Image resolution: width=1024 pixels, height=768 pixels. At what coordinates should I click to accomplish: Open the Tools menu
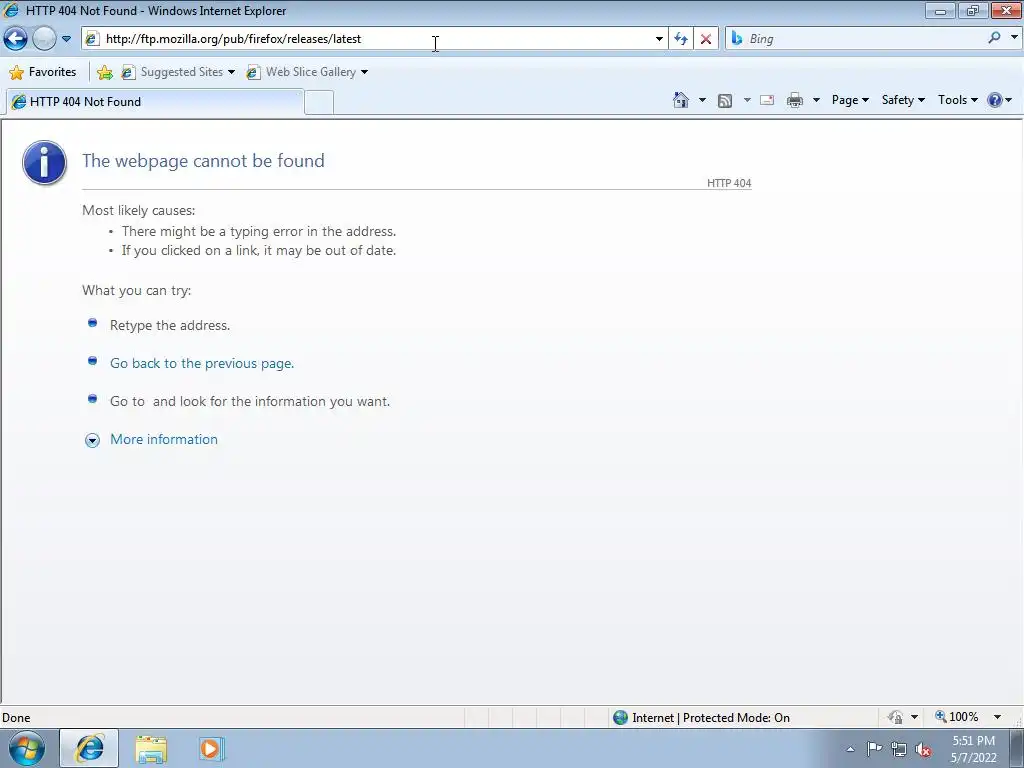tap(957, 100)
